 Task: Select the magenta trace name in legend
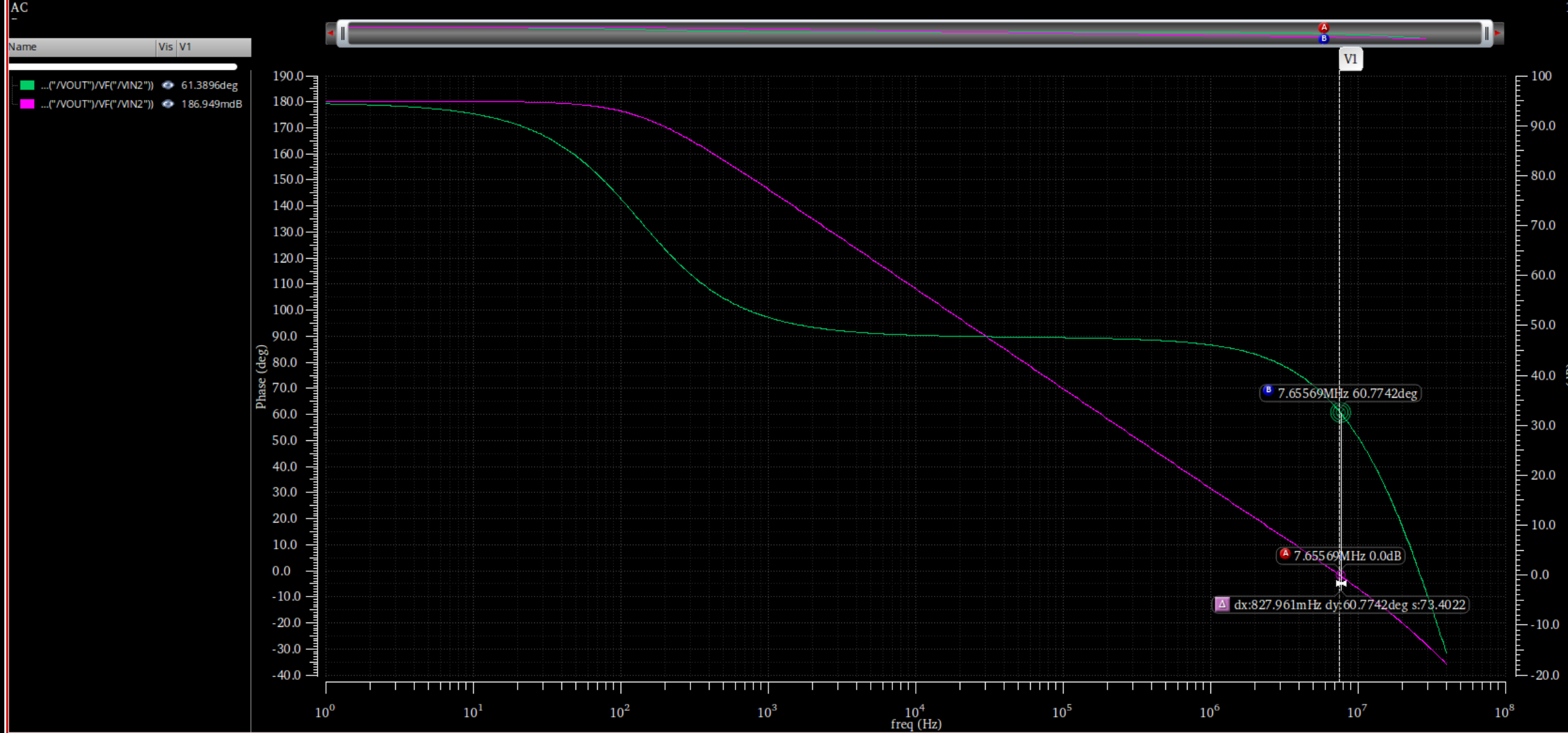click(x=97, y=104)
